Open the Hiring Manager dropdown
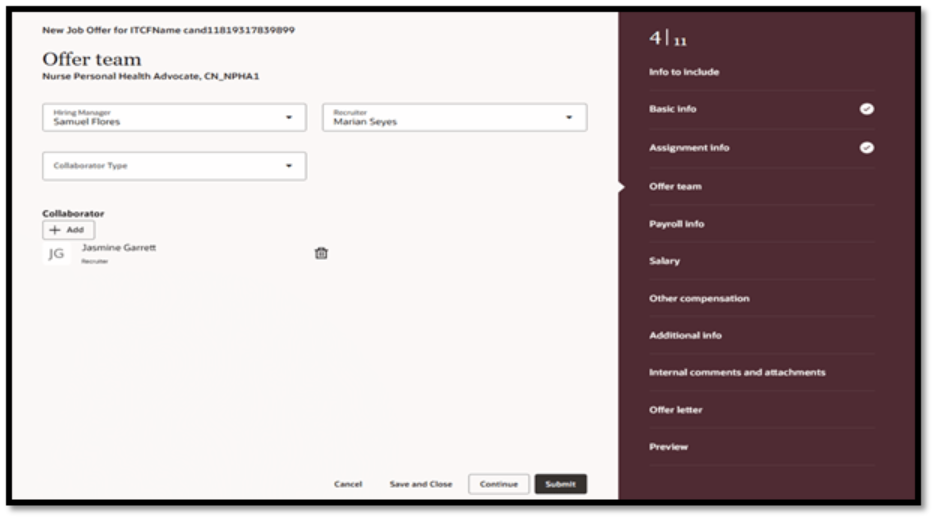 tap(289, 117)
